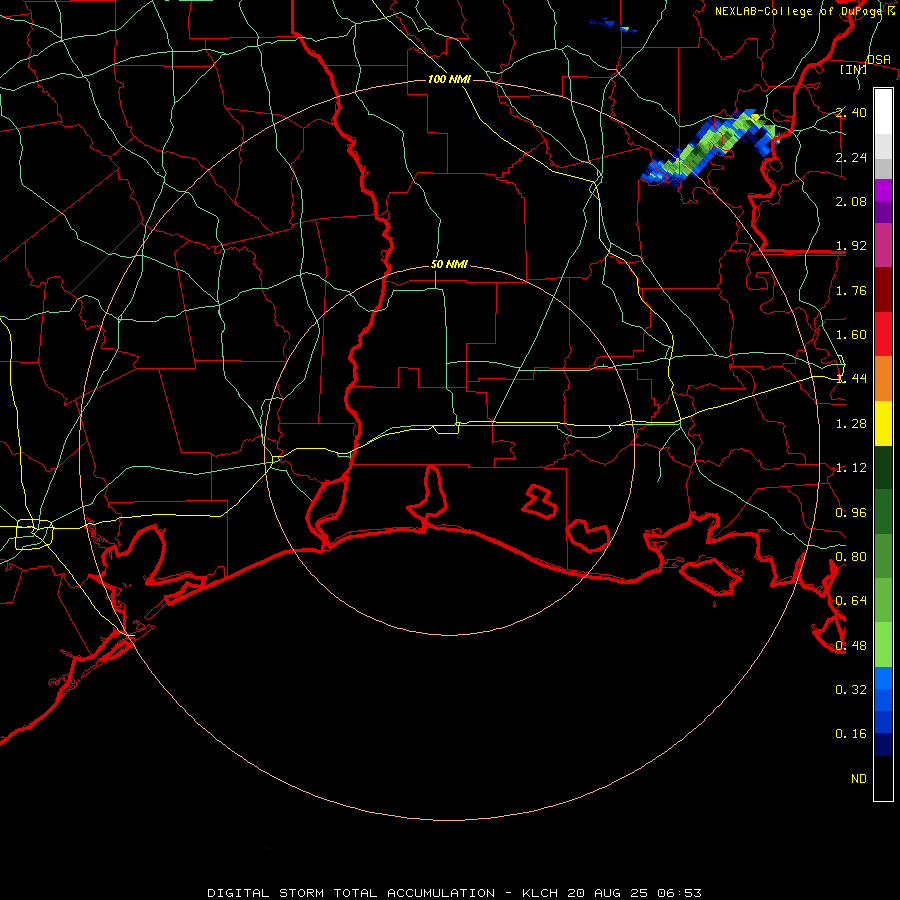The height and width of the screenshot is (900, 900).
Task: Click the lightest green legend swatch near 0.48
Action: tap(883, 645)
